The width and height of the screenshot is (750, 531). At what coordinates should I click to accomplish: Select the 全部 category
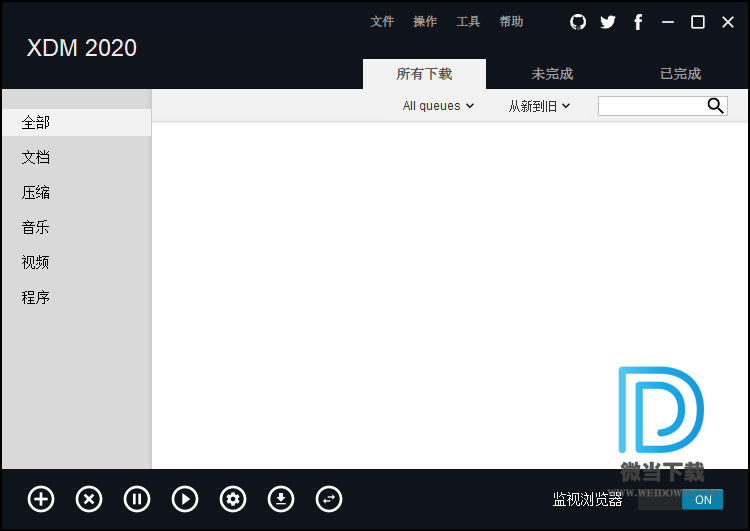[77, 122]
